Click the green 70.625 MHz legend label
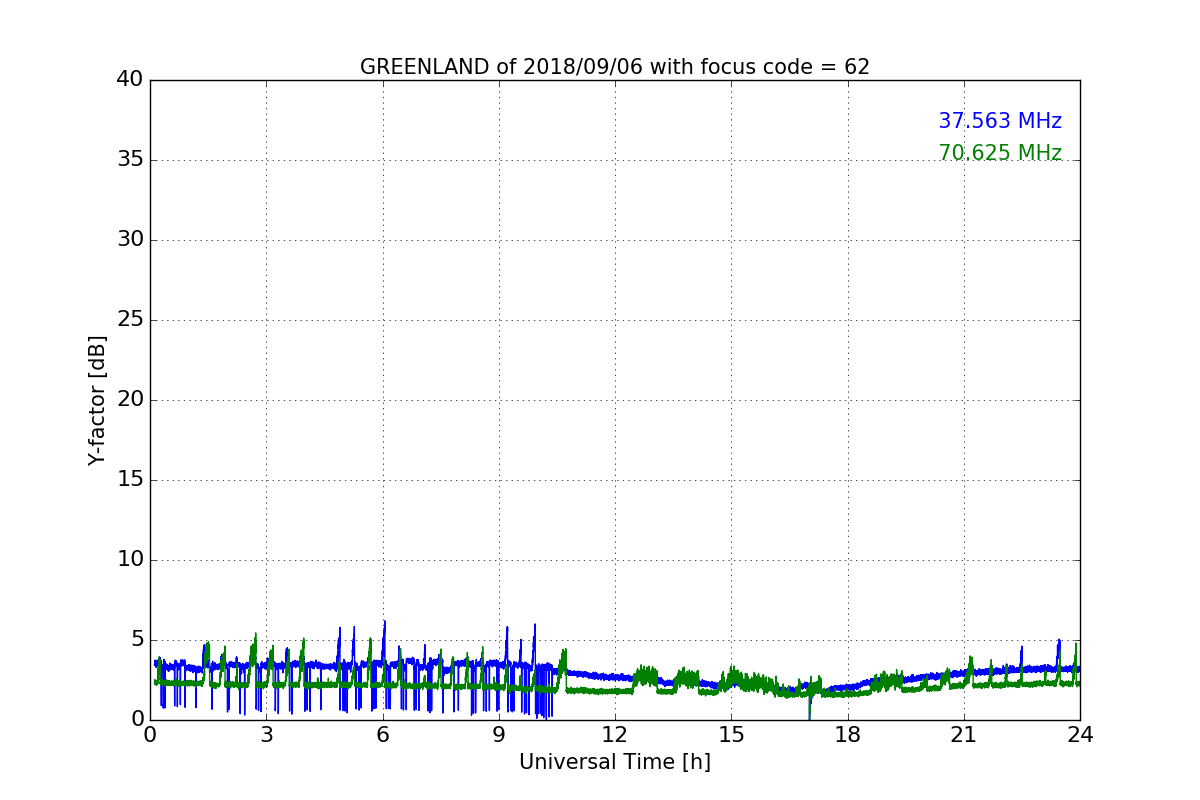The height and width of the screenshot is (800, 1200). pos(999,153)
